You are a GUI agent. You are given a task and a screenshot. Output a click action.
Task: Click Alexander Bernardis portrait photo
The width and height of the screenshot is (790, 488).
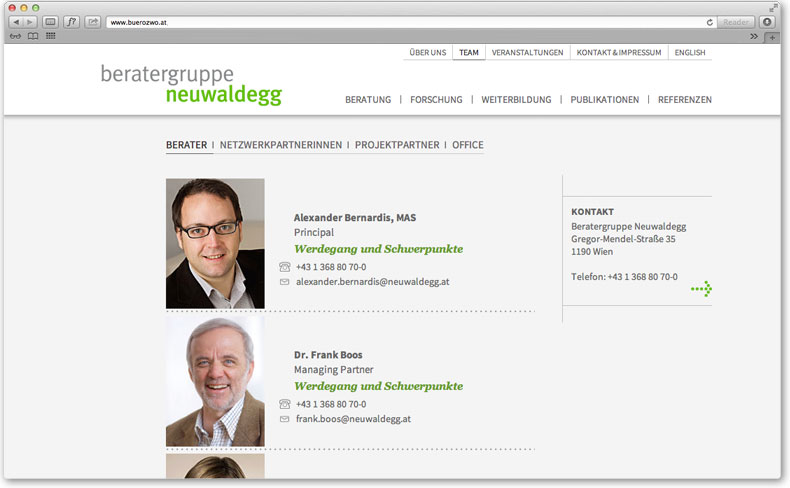(x=215, y=243)
